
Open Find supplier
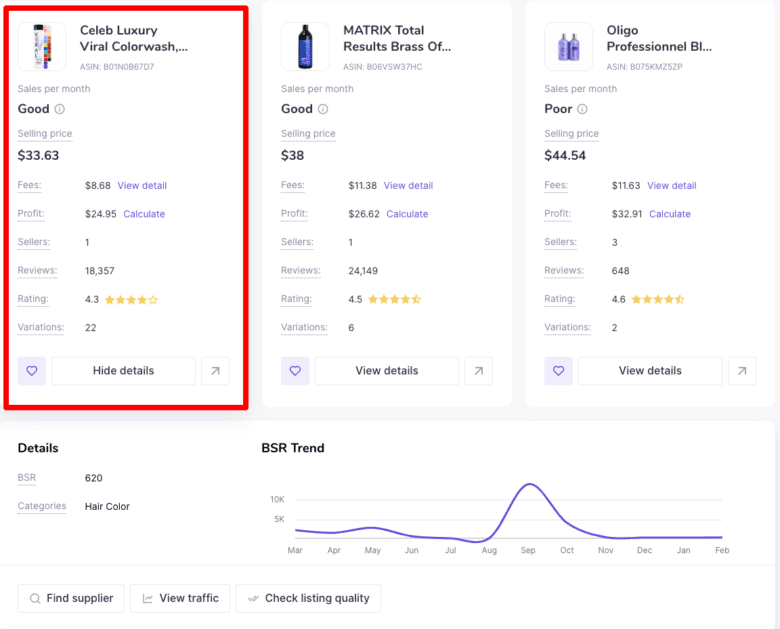[x=71, y=598]
